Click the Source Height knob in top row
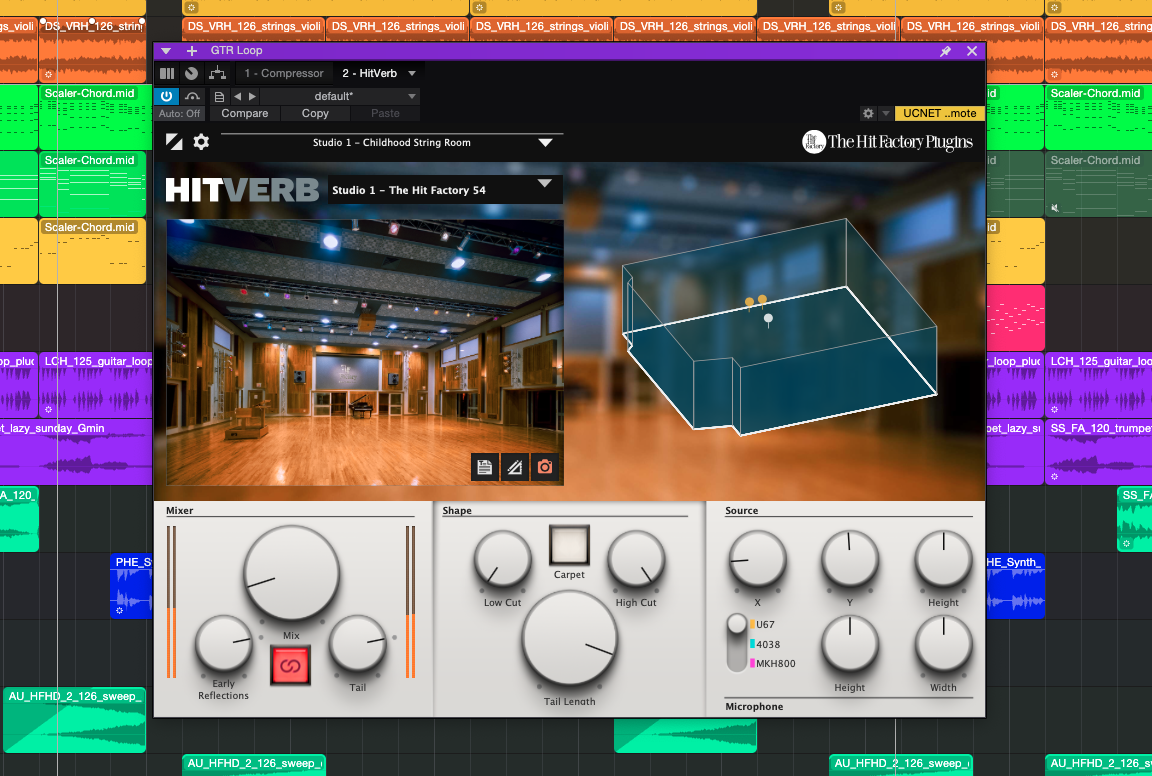The image size is (1152, 776). [x=943, y=559]
